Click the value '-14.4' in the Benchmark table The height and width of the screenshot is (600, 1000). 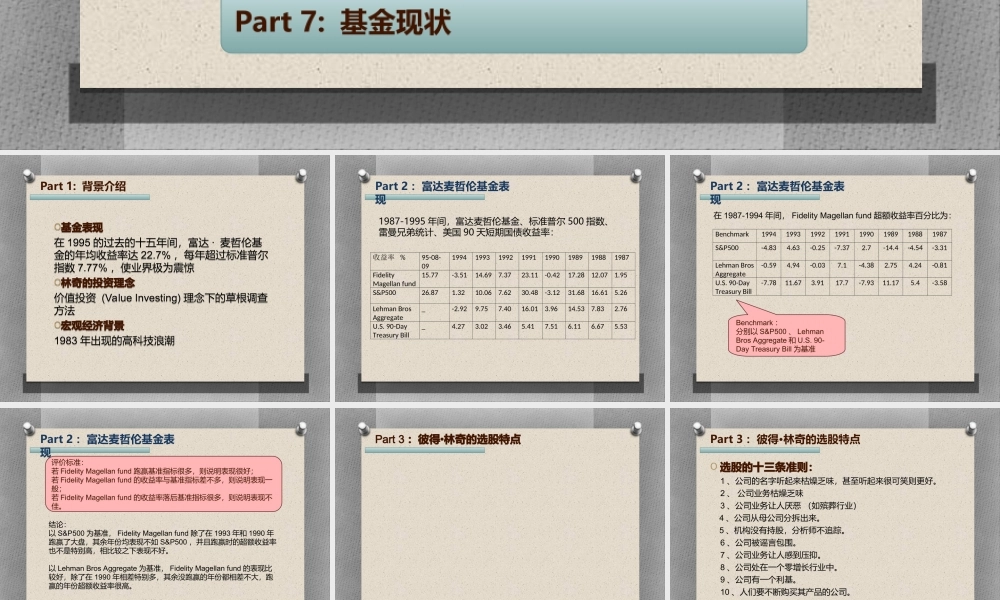tap(891, 248)
